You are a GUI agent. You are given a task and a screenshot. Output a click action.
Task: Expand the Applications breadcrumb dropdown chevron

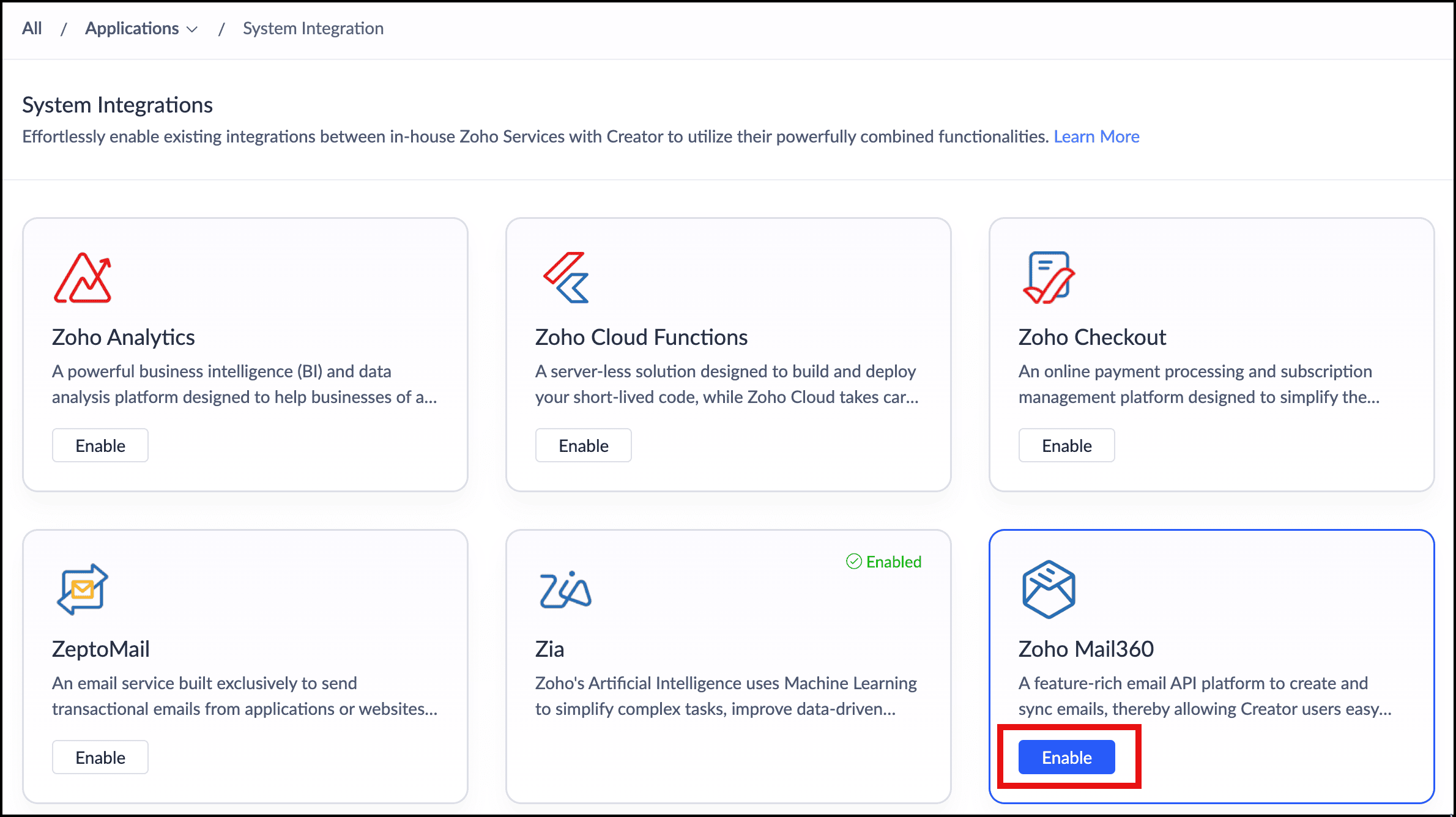(x=192, y=29)
